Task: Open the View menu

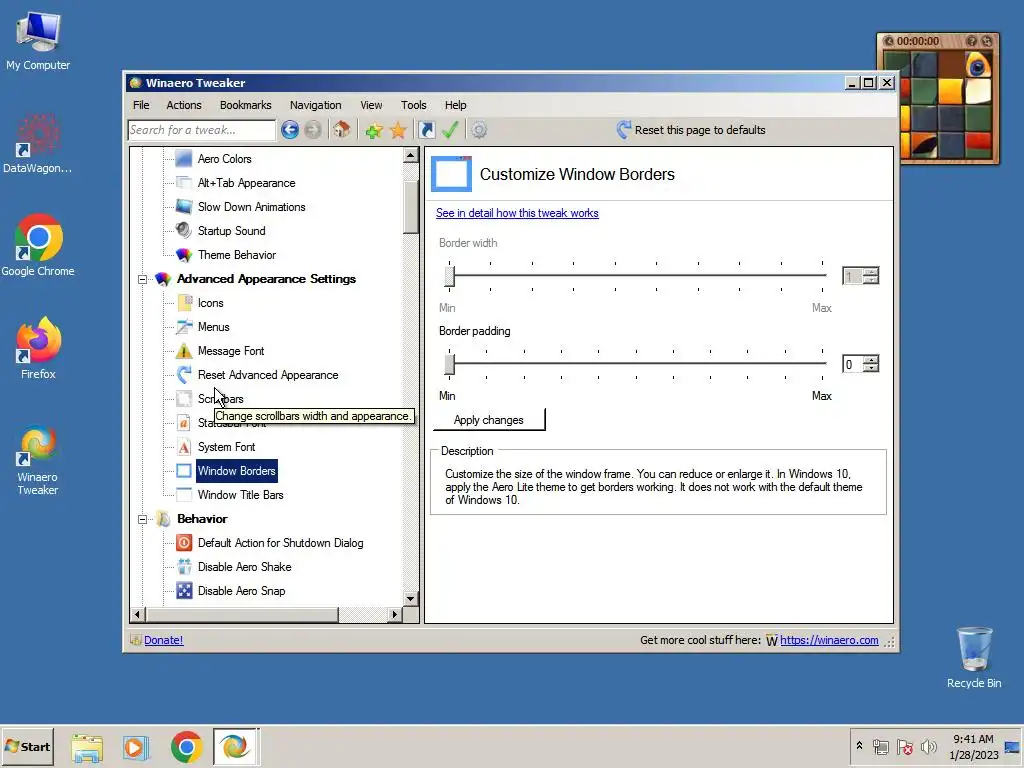Action: coord(371,105)
